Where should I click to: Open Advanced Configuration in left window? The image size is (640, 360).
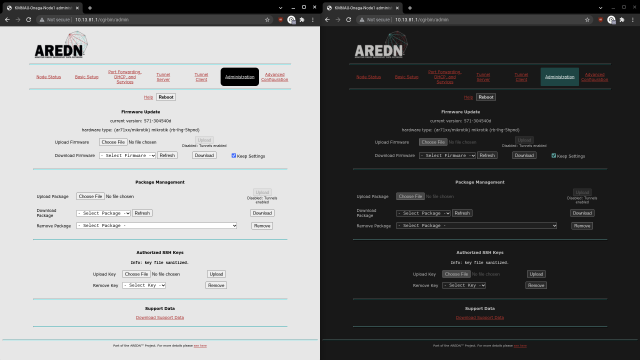pos(275,77)
